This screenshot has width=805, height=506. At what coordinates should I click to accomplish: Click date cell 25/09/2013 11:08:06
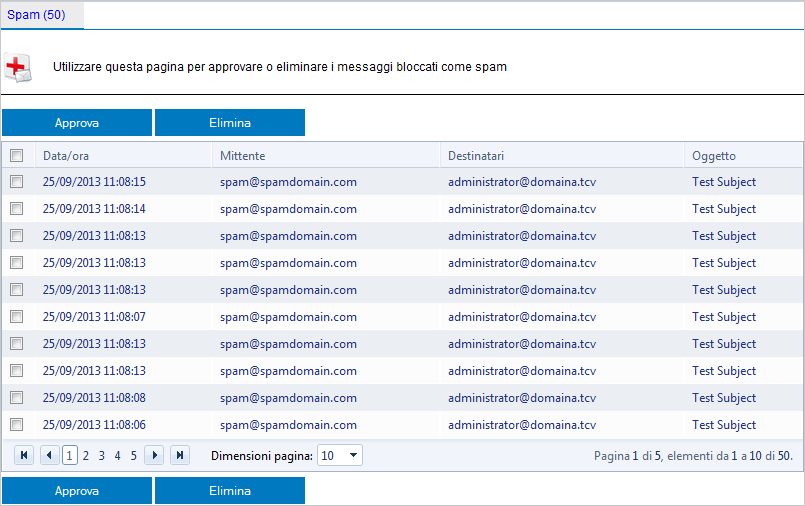[x=94, y=425]
